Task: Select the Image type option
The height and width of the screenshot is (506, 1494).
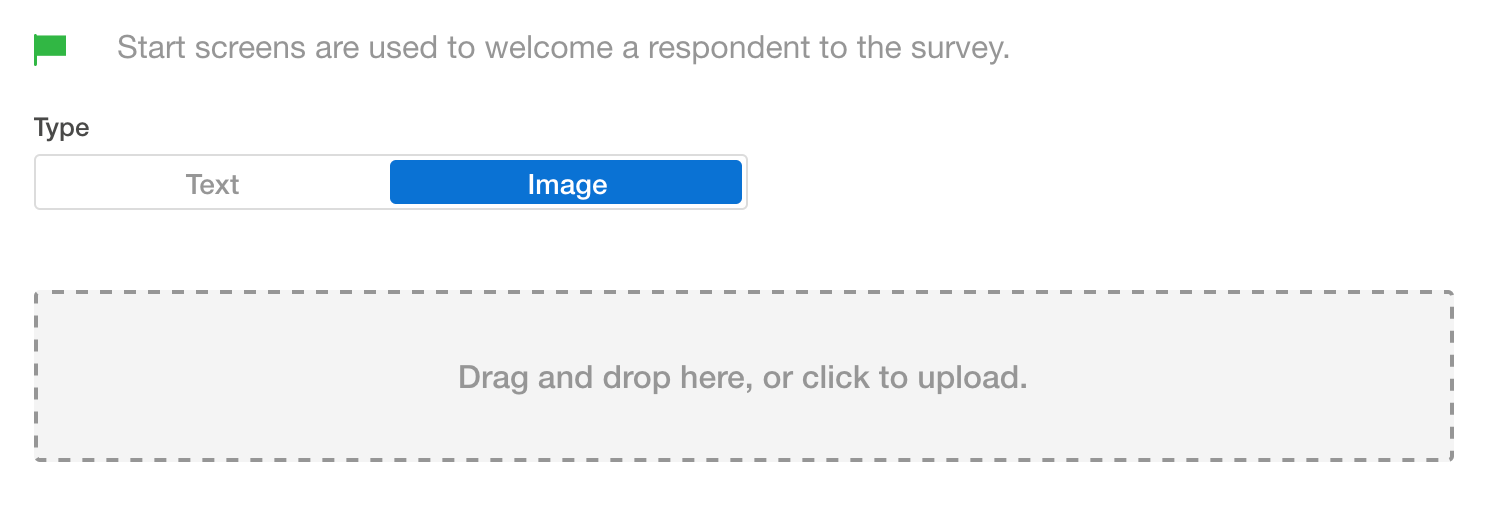Action: coord(566,184)
